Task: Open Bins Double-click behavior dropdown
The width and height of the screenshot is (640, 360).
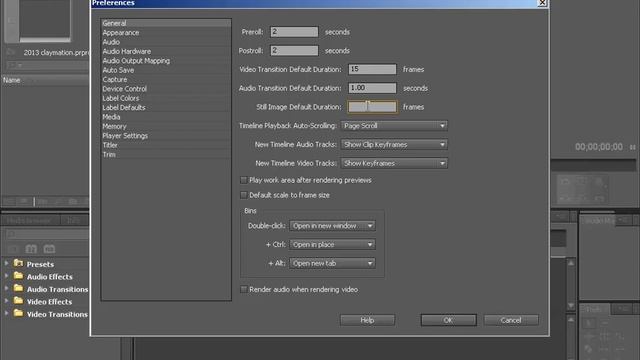Action: point(332,226)
